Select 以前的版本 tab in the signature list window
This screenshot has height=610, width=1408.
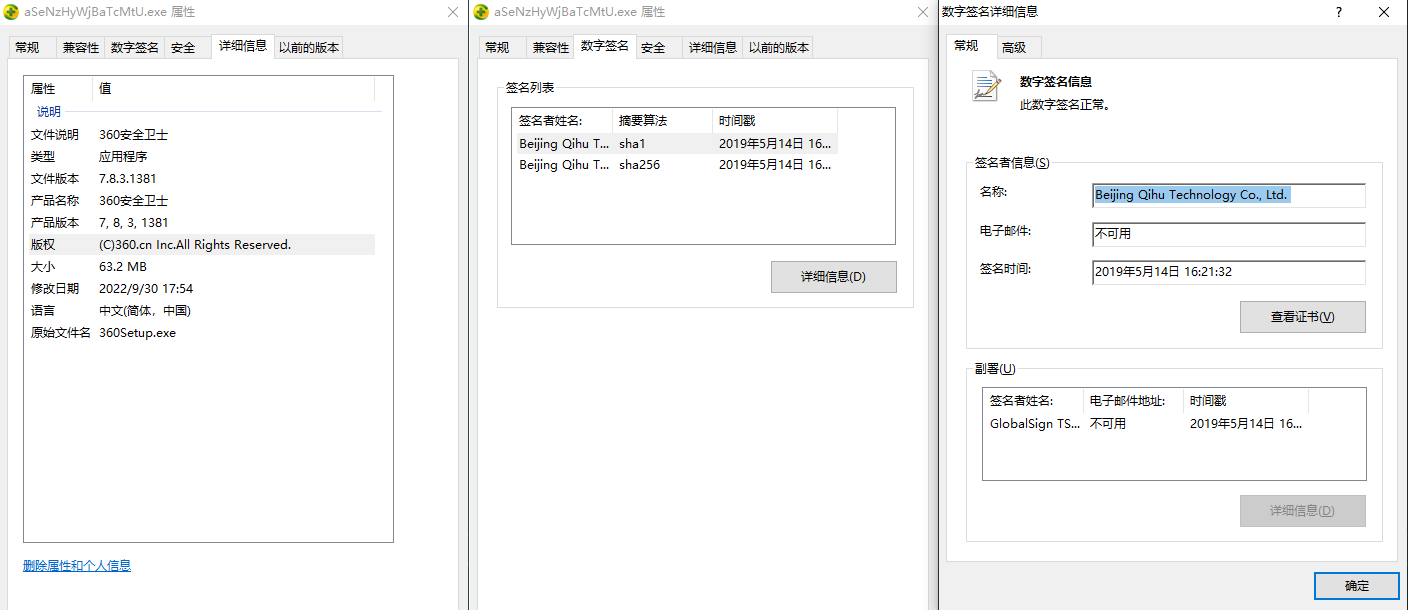point(779,47)
